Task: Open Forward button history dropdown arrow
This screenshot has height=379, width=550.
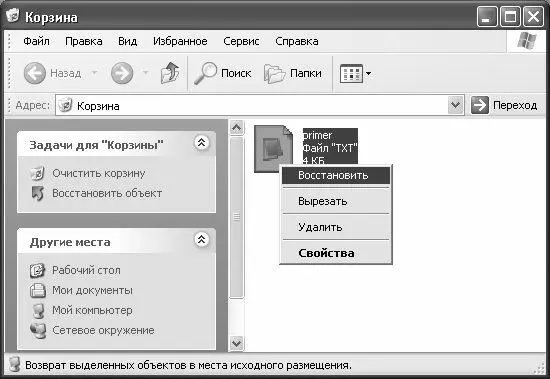Action: pos(146,73)
